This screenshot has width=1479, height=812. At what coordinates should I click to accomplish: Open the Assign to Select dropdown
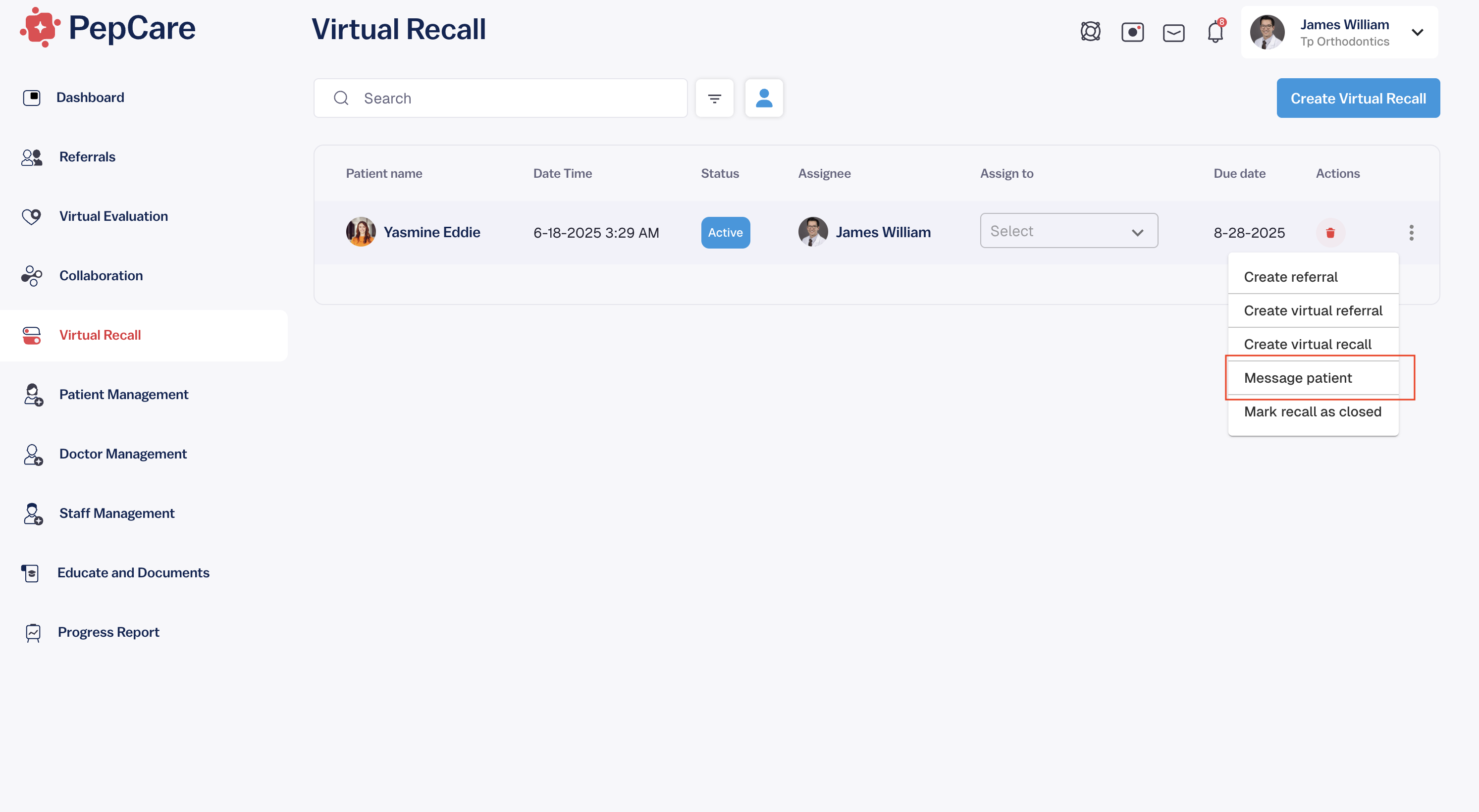[1068, 231]
